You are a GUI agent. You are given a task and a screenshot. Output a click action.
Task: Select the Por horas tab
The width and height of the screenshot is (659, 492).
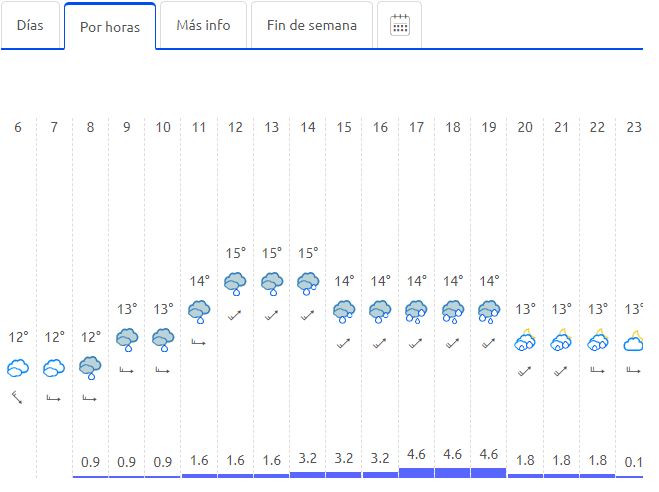[110, 27]
